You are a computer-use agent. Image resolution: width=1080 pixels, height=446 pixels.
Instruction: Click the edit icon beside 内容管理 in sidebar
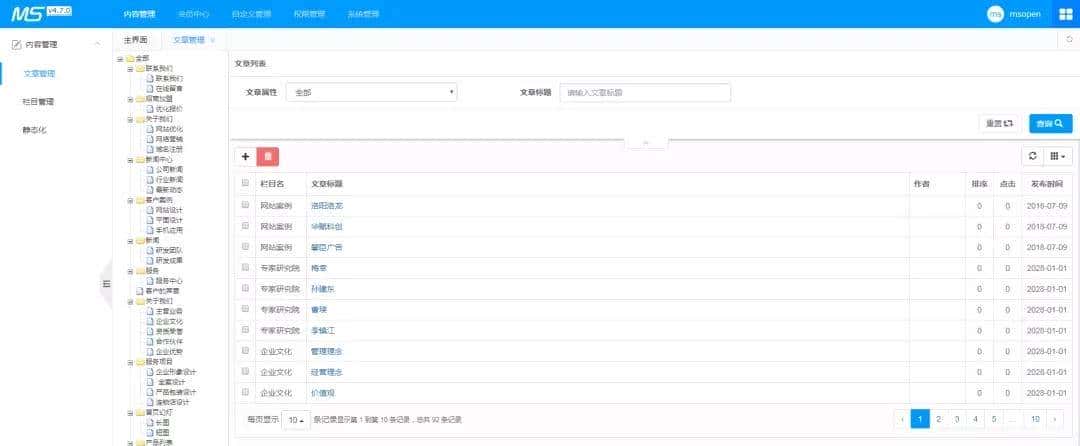(x=17, y=45)
